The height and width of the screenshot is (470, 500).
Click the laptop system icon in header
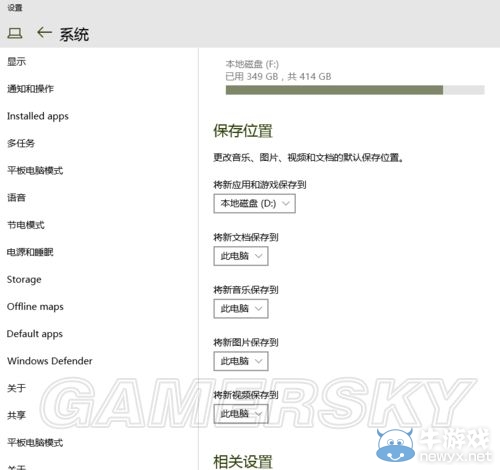pos(15,33)
